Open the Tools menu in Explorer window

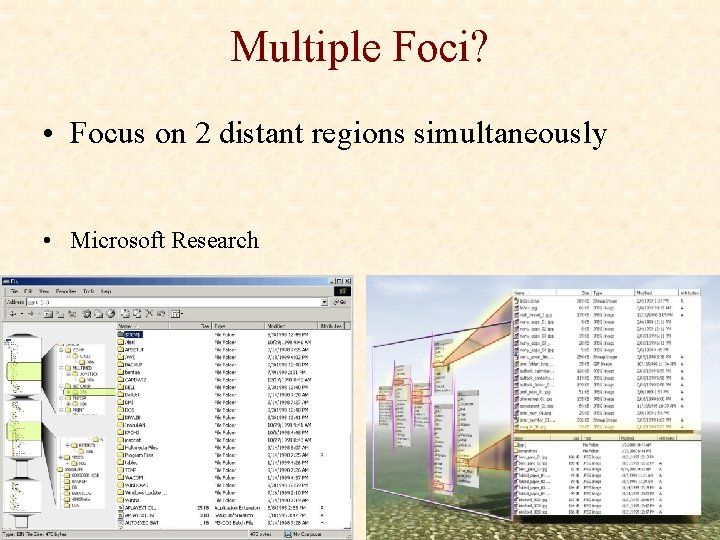[x=89, y=291]
